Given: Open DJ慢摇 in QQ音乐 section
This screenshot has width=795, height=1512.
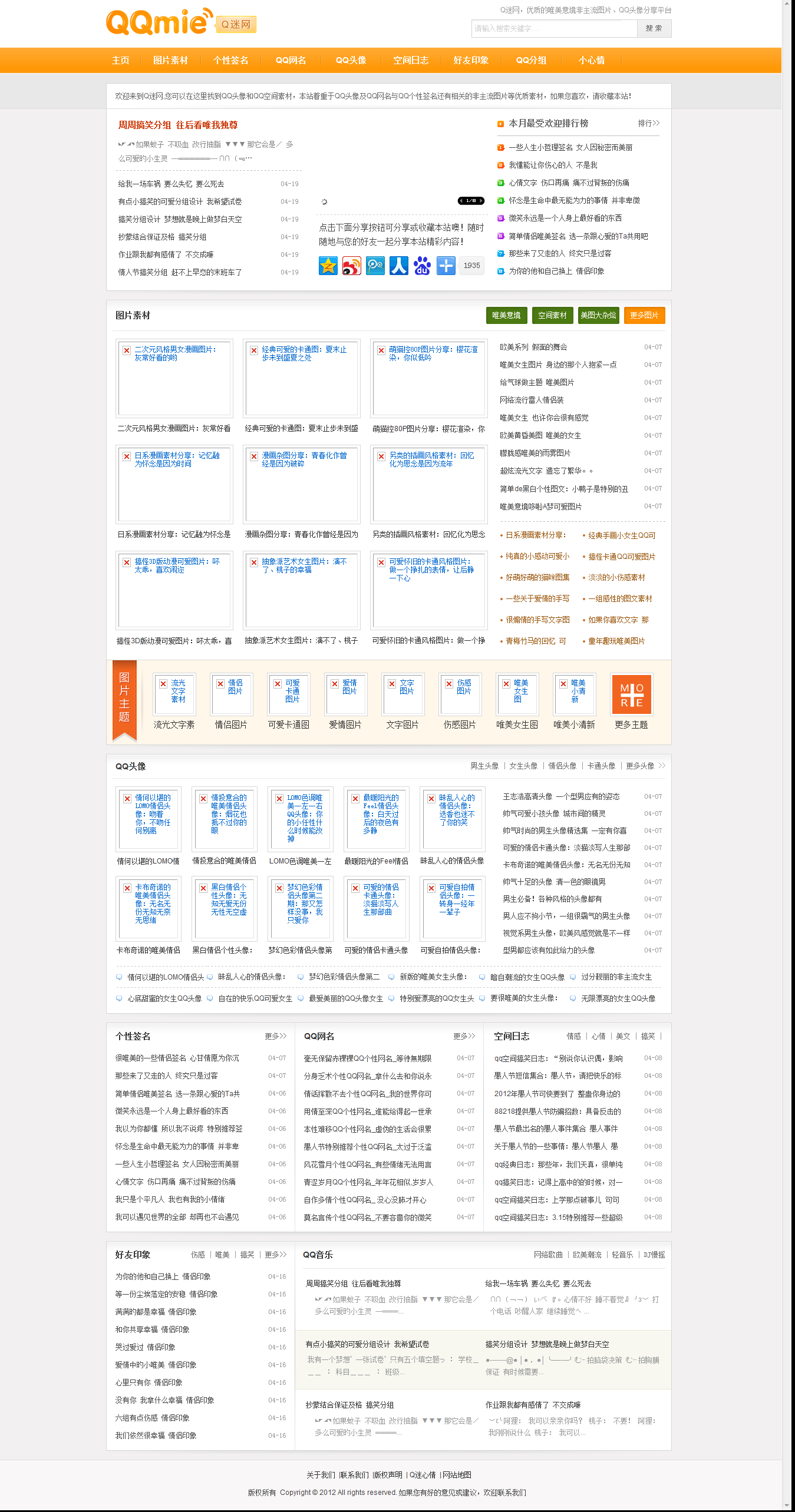Looking at the screenshot, I should pyautogui.click(x=654, y=1255).
